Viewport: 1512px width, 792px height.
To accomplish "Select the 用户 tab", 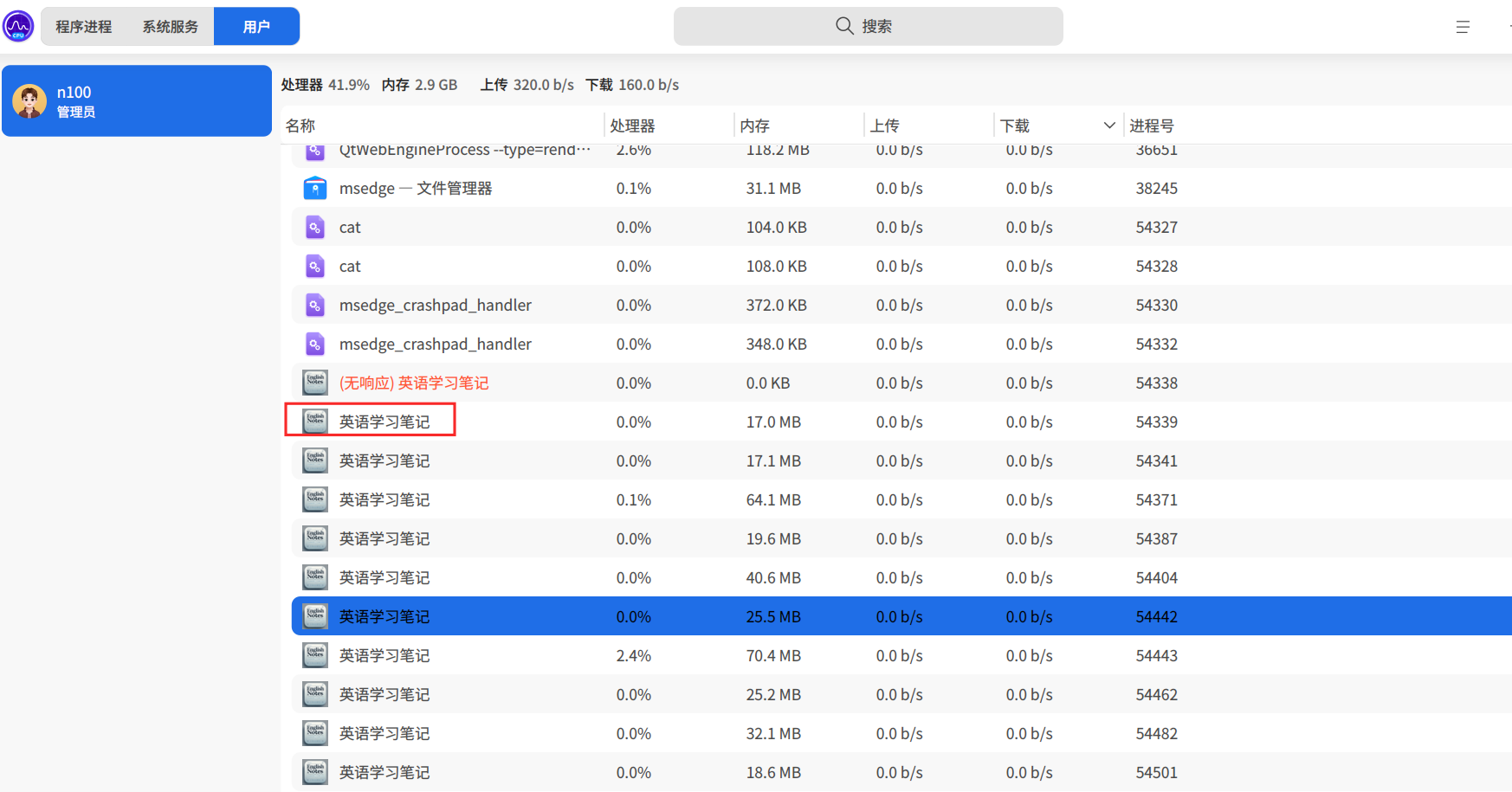I will 256,27.
